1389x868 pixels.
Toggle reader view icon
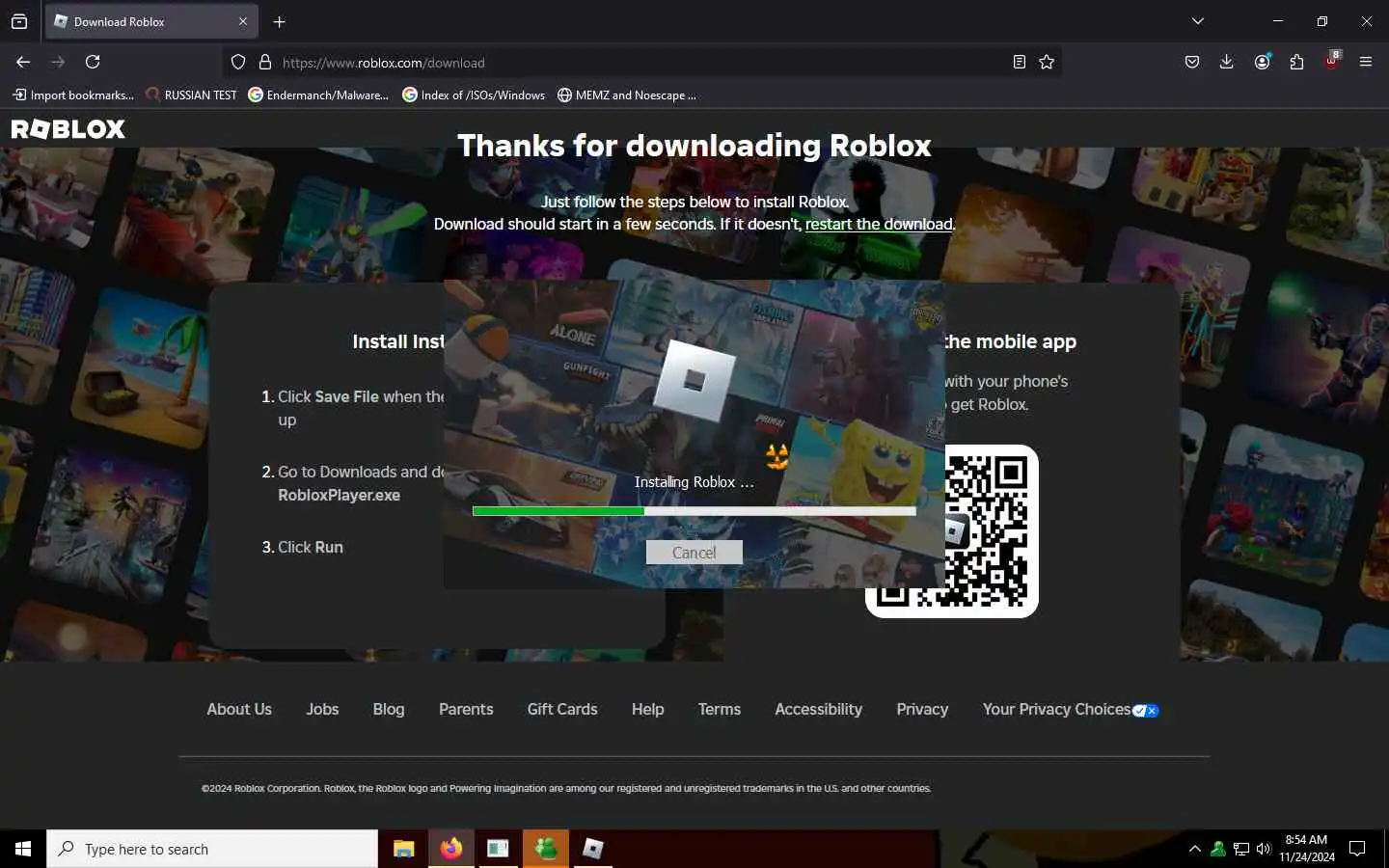click(x=1019, y=62)
